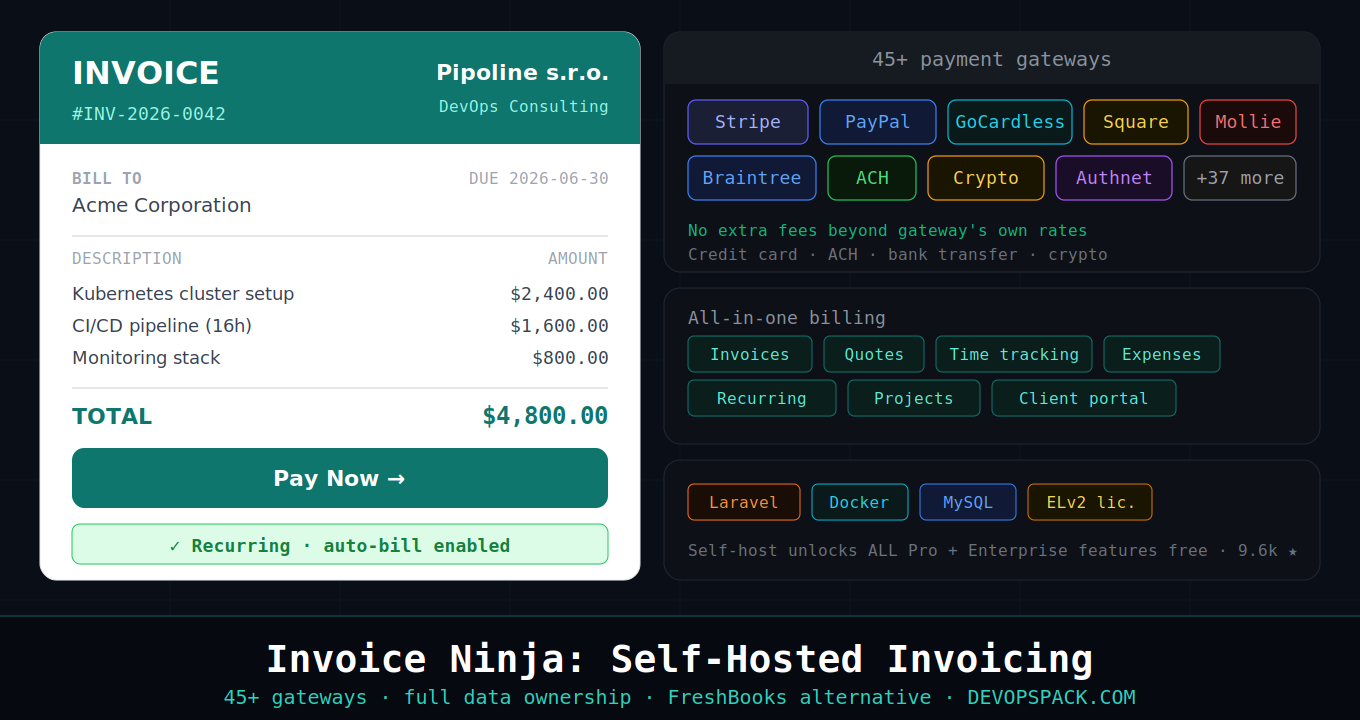Click the $4,800.00 total amount
The height and width of the screenshot is (720, 1360).
[545, 416]
